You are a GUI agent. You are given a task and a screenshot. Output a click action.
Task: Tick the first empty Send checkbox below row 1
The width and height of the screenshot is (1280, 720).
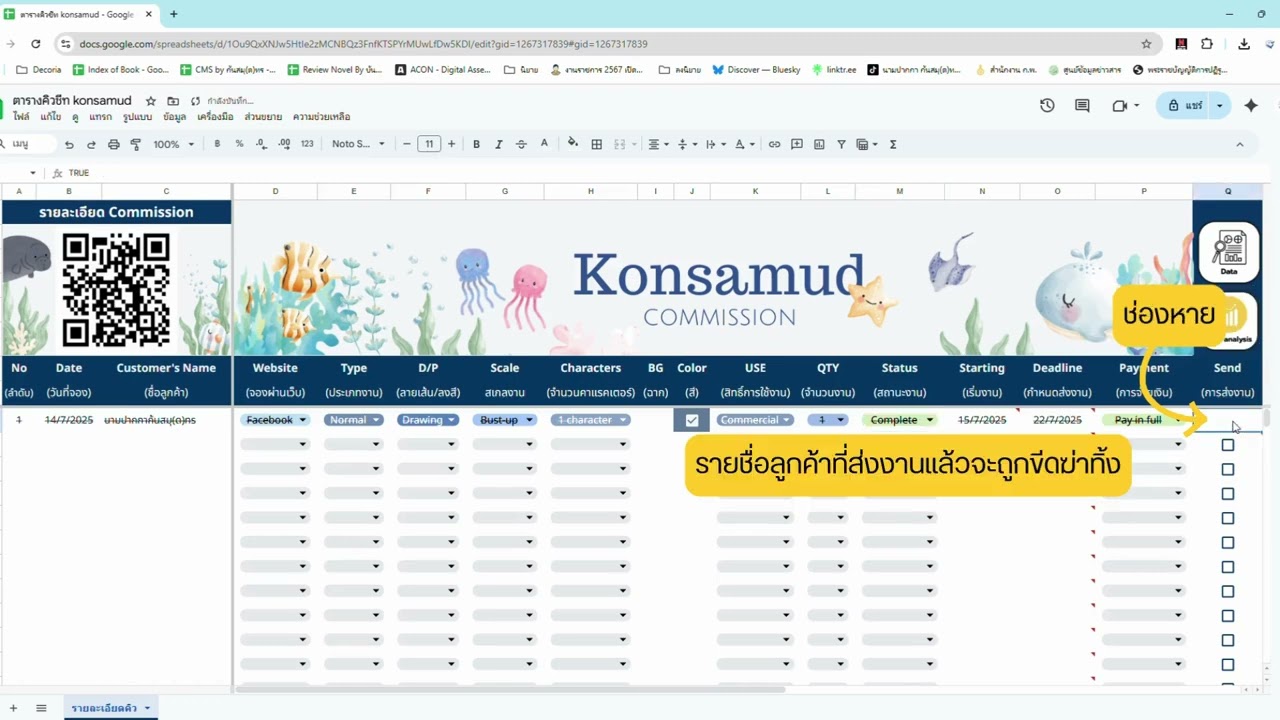(1228, 445)
